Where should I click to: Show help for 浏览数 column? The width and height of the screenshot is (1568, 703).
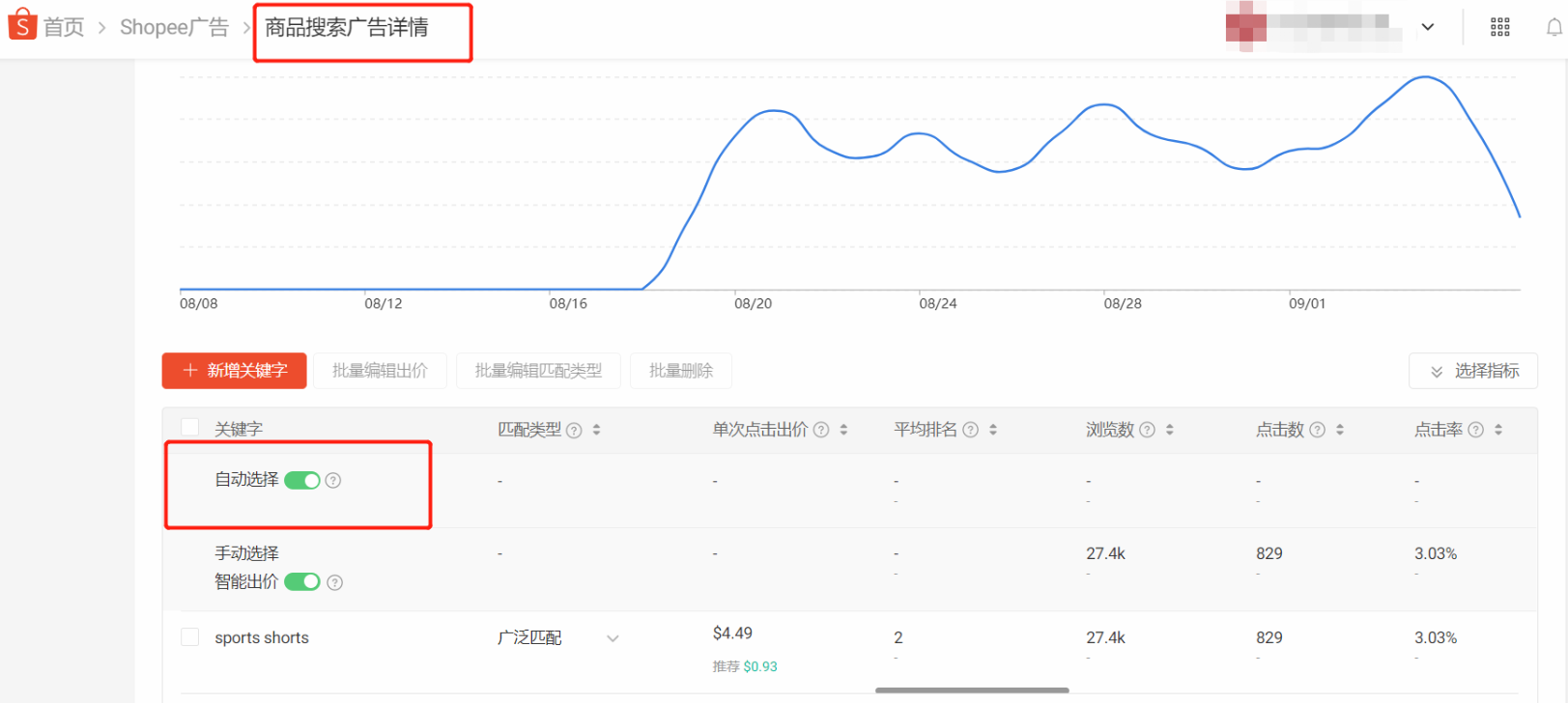coord(1148,430)
